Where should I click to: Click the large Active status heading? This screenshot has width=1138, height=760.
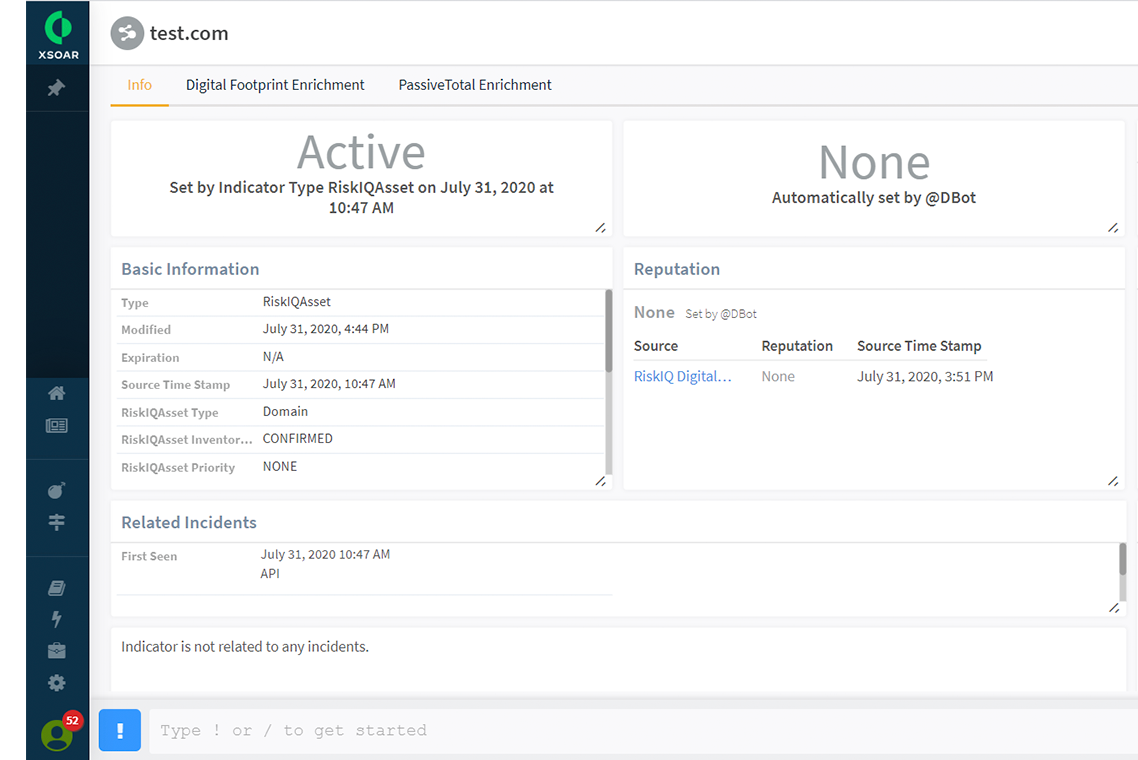(x=361, y=152)
